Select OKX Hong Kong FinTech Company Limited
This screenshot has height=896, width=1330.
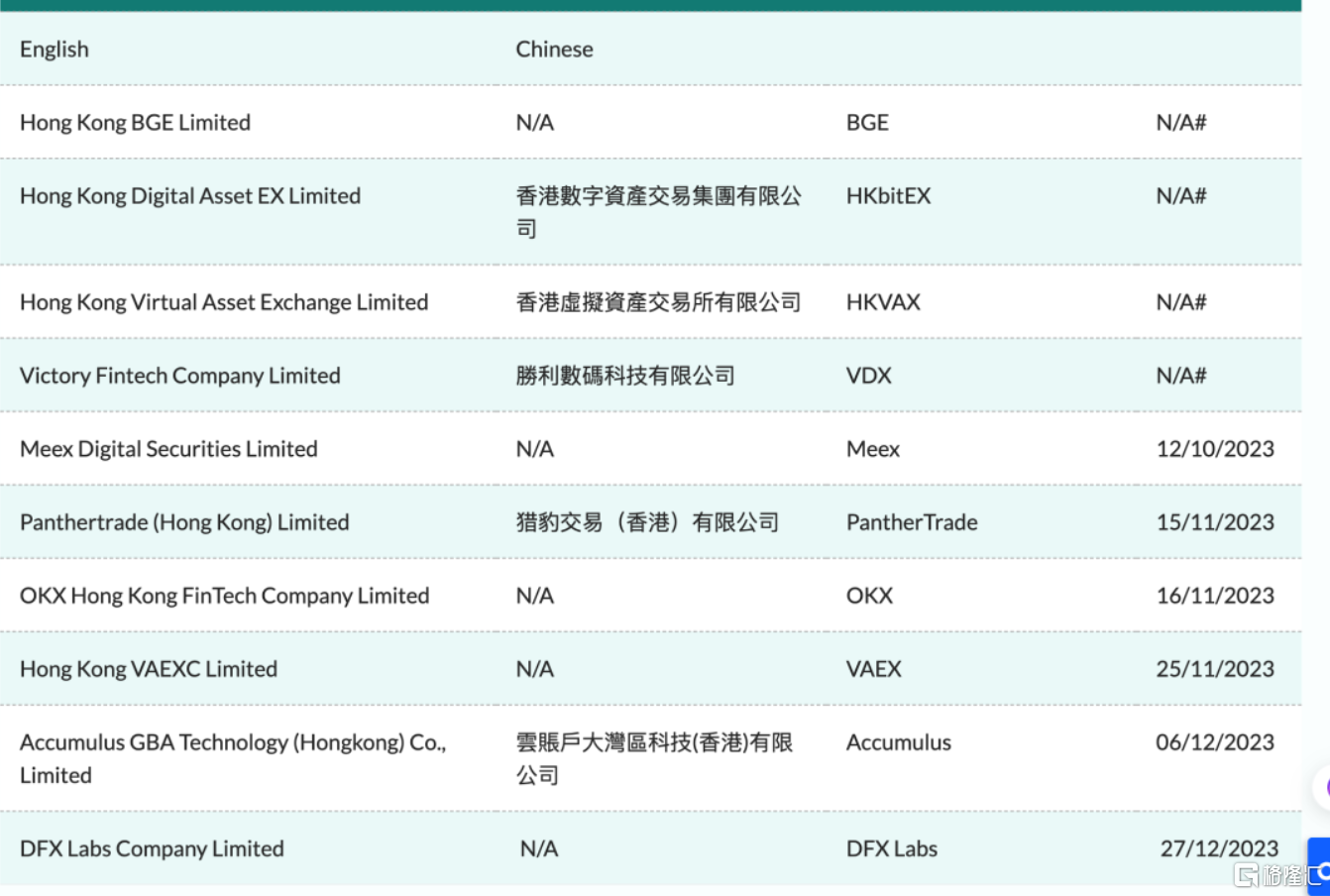tap(225, 596)
